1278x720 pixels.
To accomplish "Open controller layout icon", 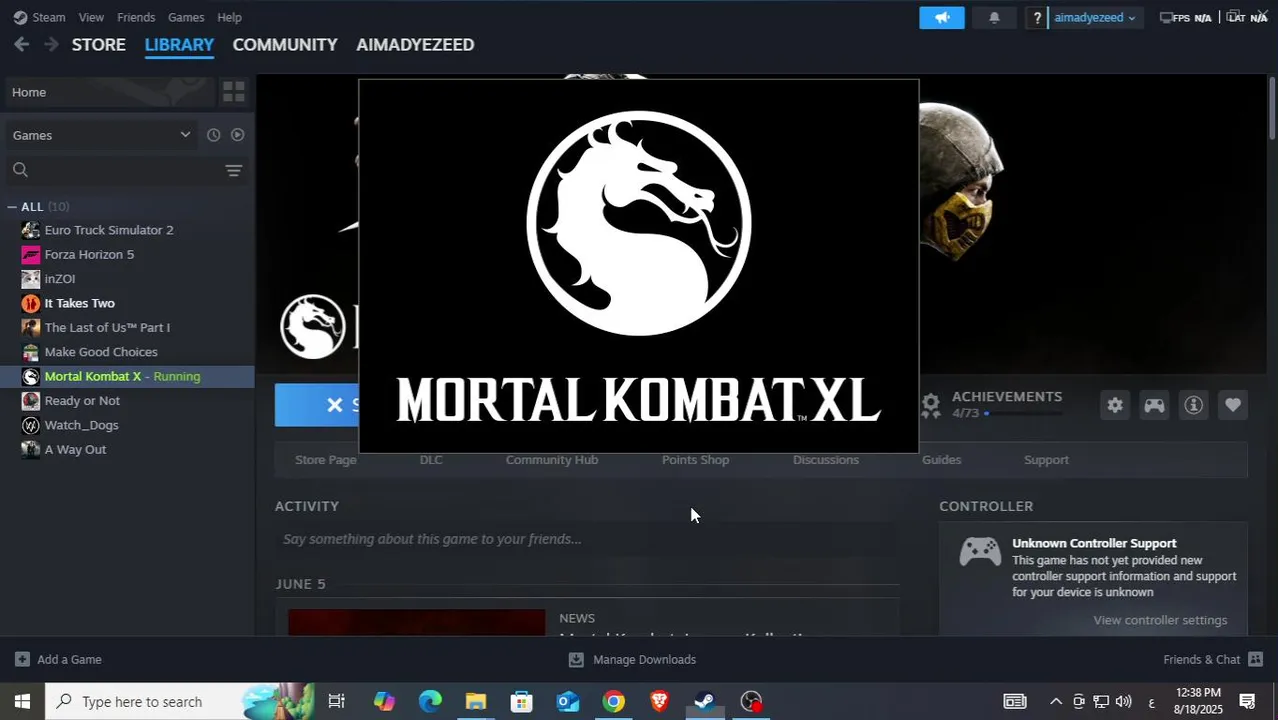I will pyautogui.click(x=1154, y=405).
